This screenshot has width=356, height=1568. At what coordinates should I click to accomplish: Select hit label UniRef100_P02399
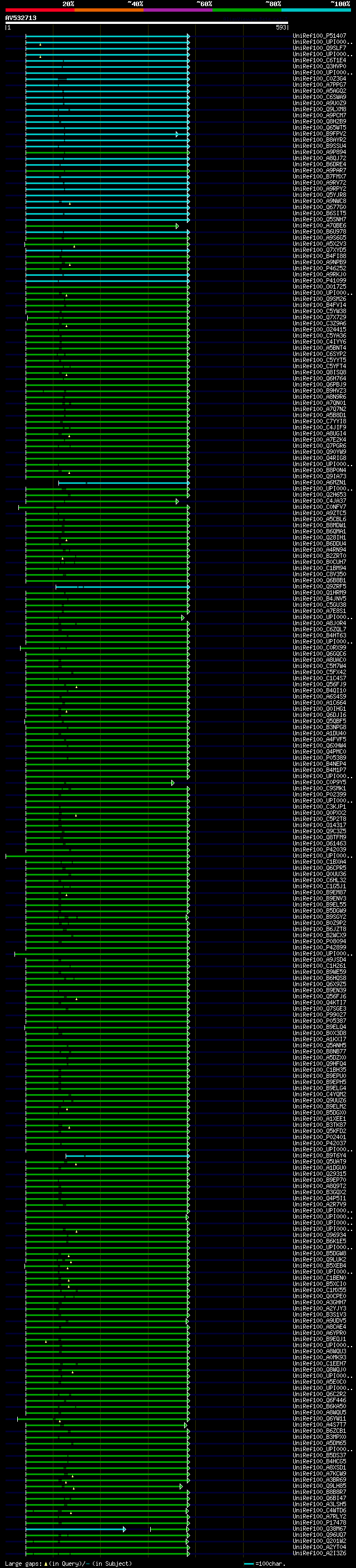click(x=319, y=794)
